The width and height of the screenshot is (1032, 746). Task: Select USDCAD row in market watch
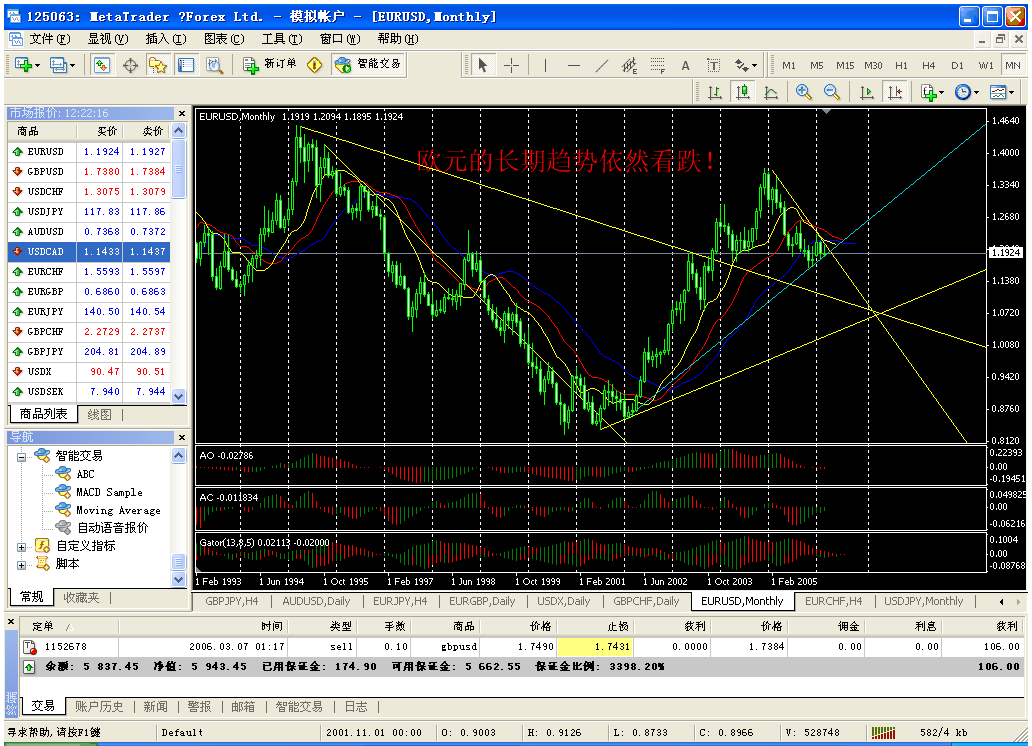89,252
